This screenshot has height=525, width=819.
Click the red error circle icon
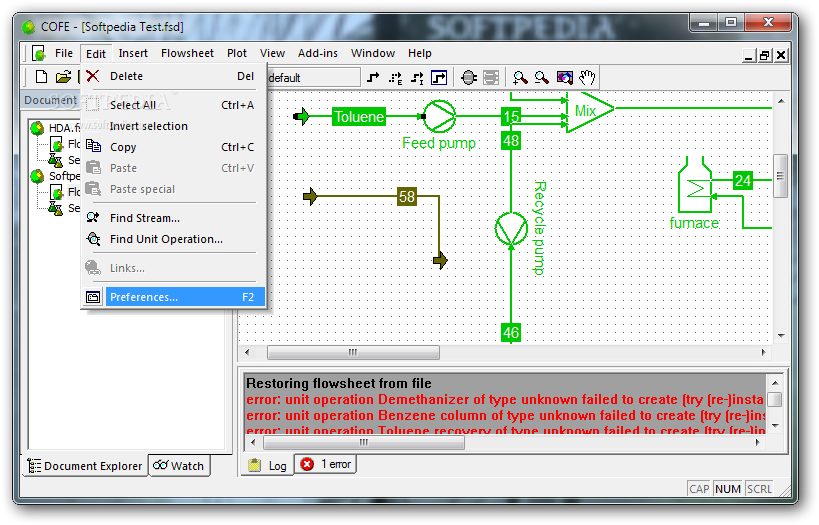click(307, 464)
